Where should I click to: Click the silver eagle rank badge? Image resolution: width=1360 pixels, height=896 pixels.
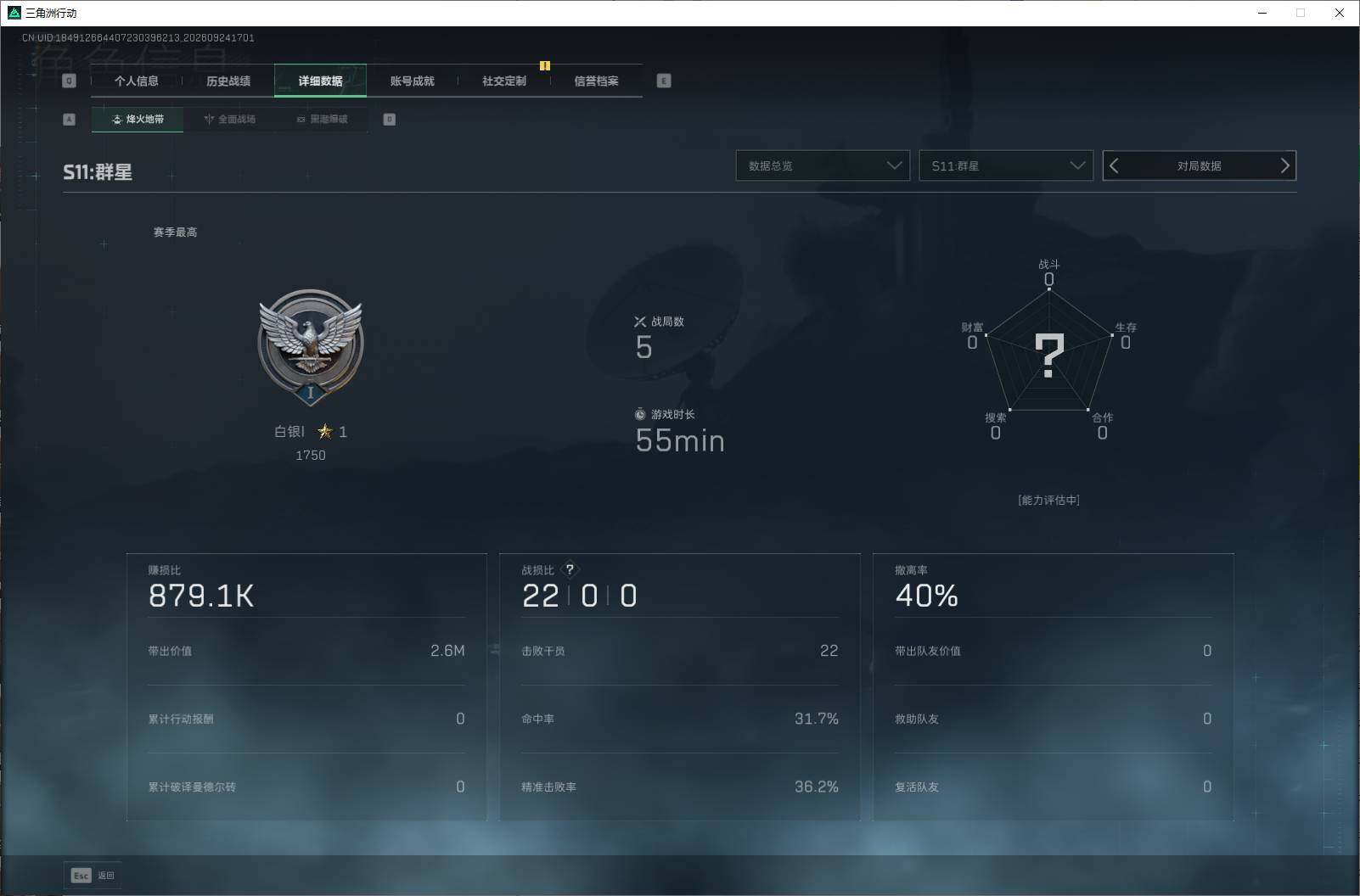coord(311,347)
